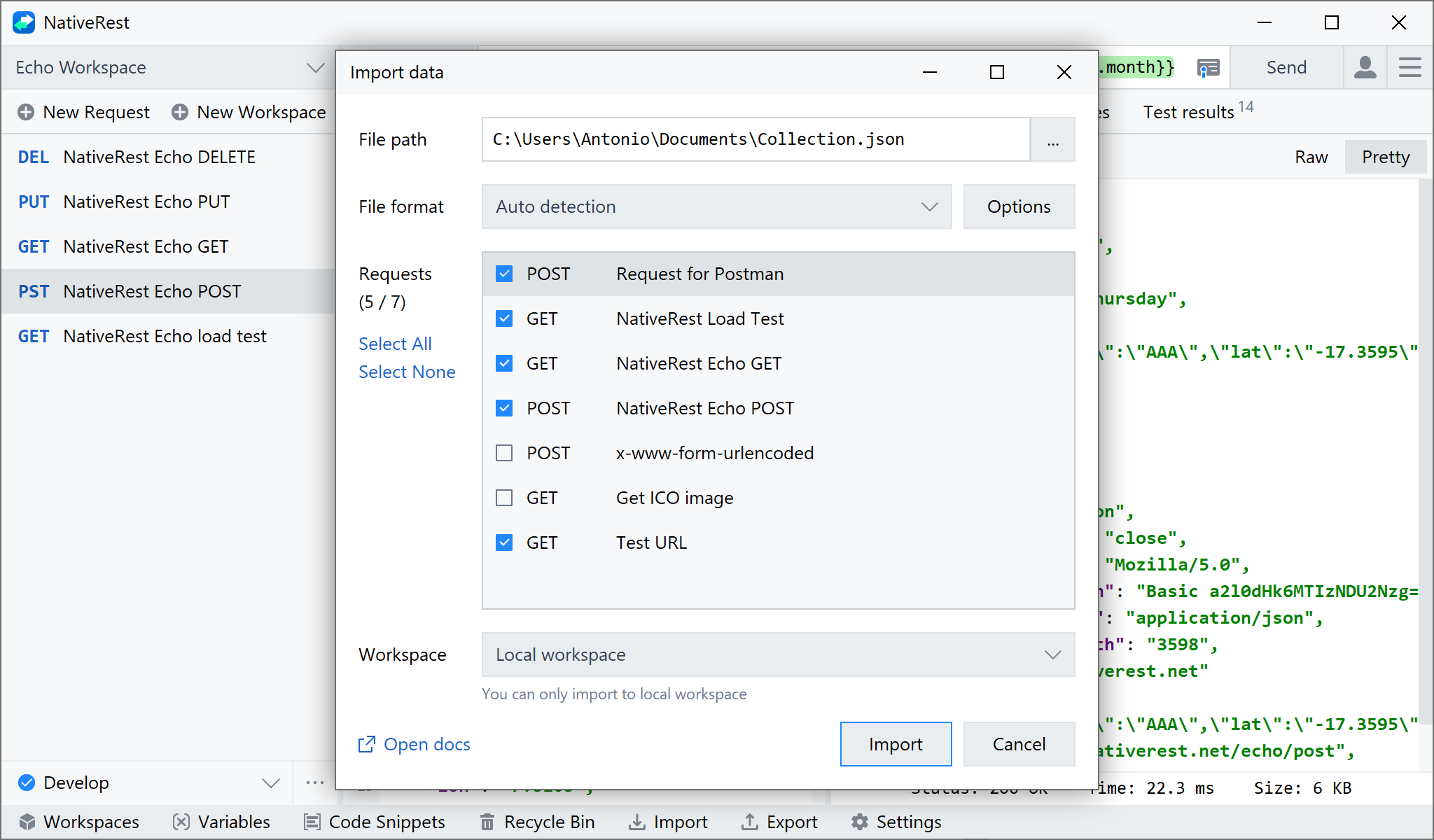Close the Import data dialog
Image resolution: width=1434 pixels, height=840 pixels.
(1064, 72)
